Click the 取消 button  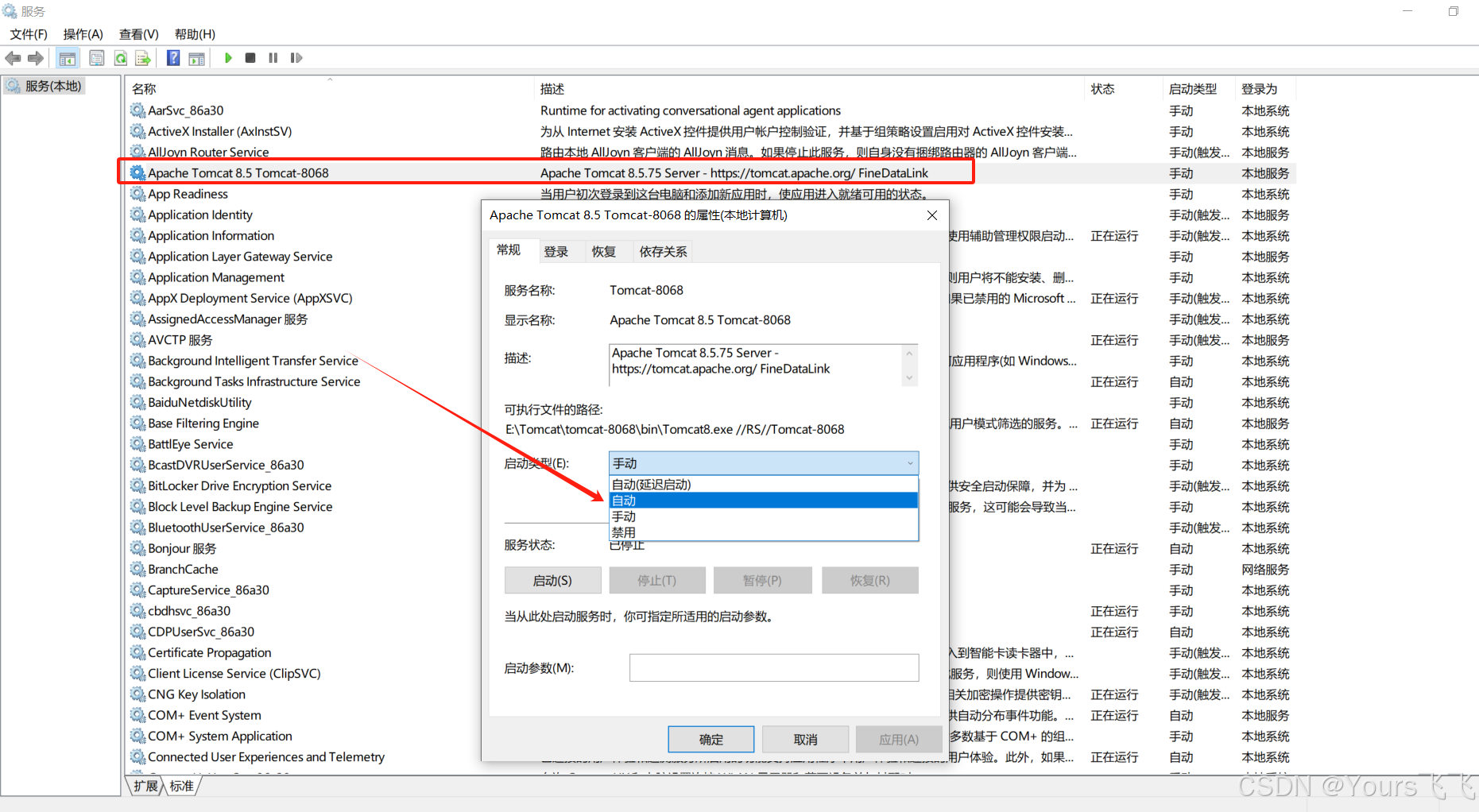806,740
